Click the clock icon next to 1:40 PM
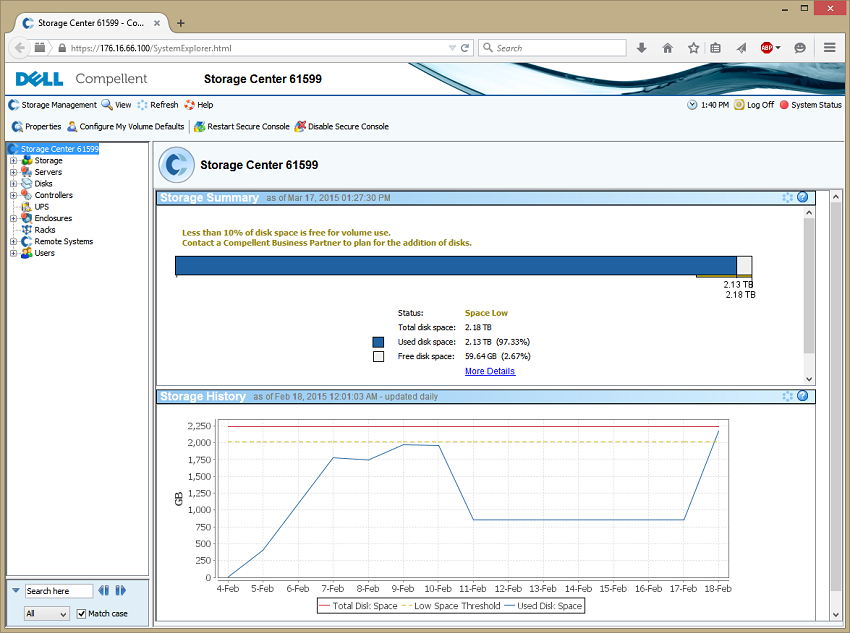The image size is (850, 633). [692, 105]
